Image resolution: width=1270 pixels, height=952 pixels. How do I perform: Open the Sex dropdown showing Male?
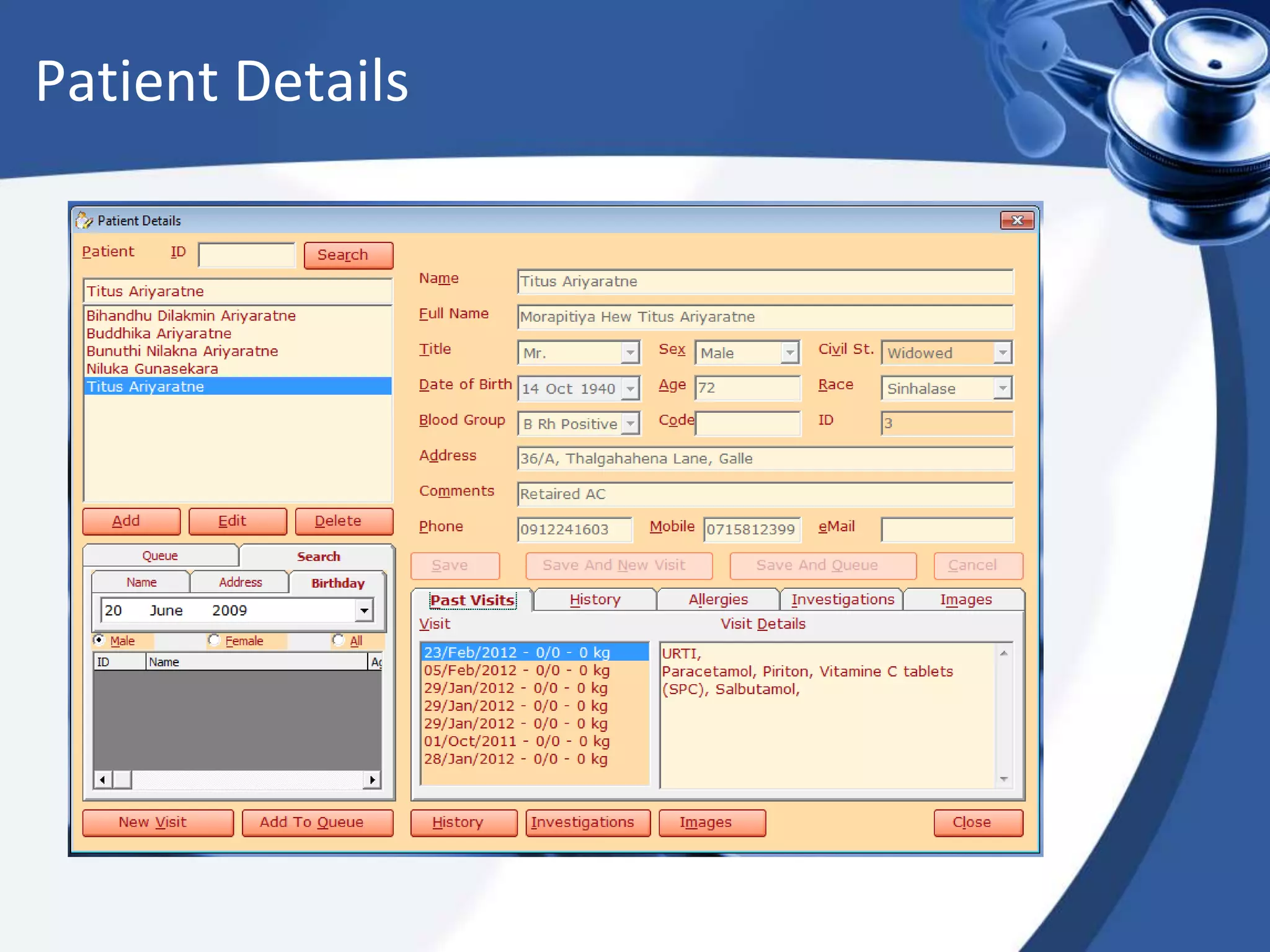(789, 353)
